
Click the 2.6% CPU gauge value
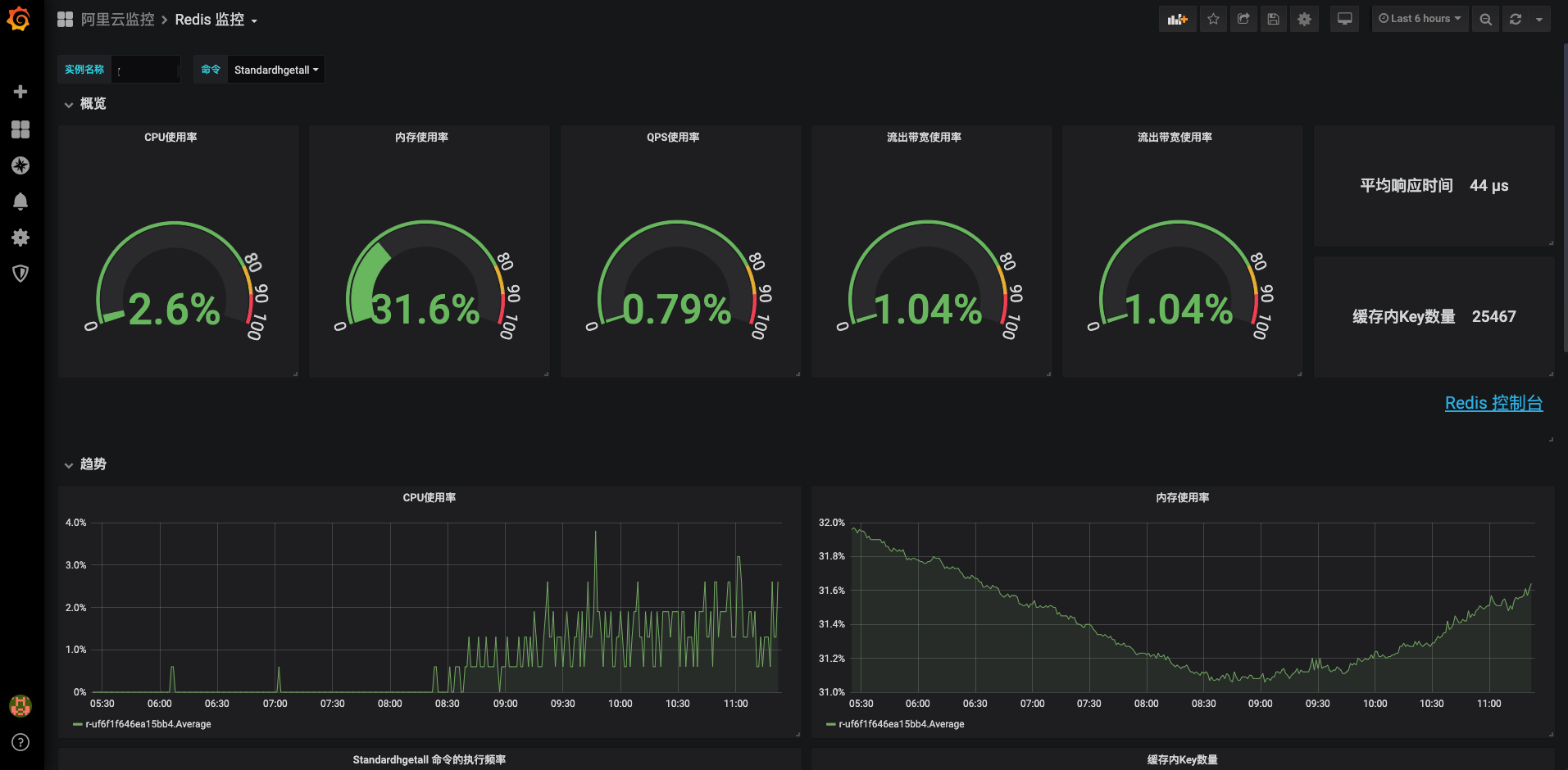coord(174,310)
